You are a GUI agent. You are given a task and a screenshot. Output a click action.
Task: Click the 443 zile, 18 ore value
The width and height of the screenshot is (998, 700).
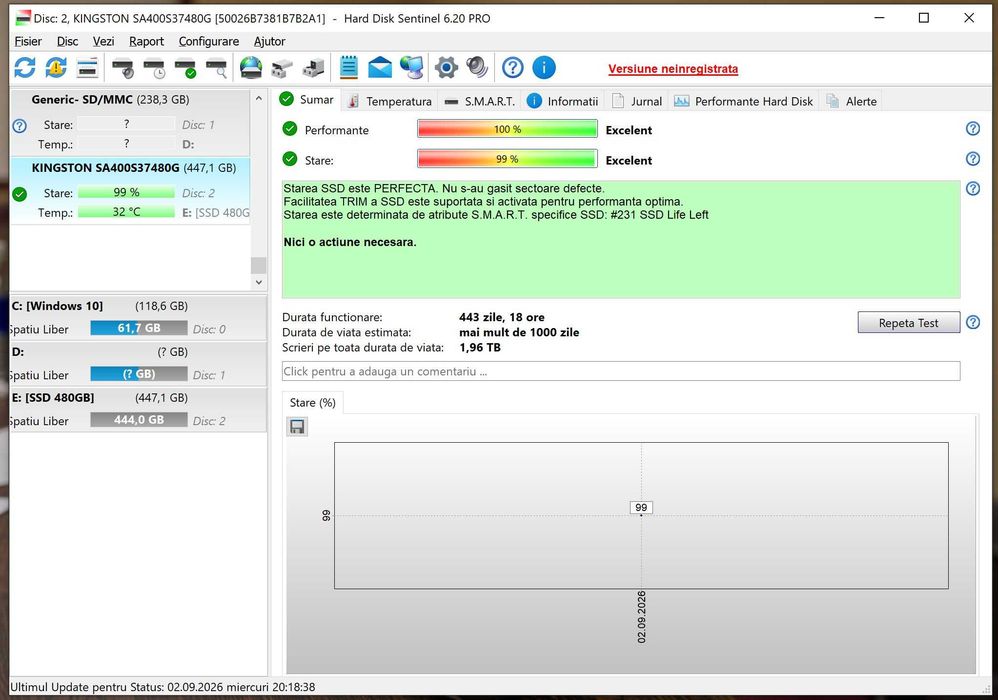tap(502, 317)
